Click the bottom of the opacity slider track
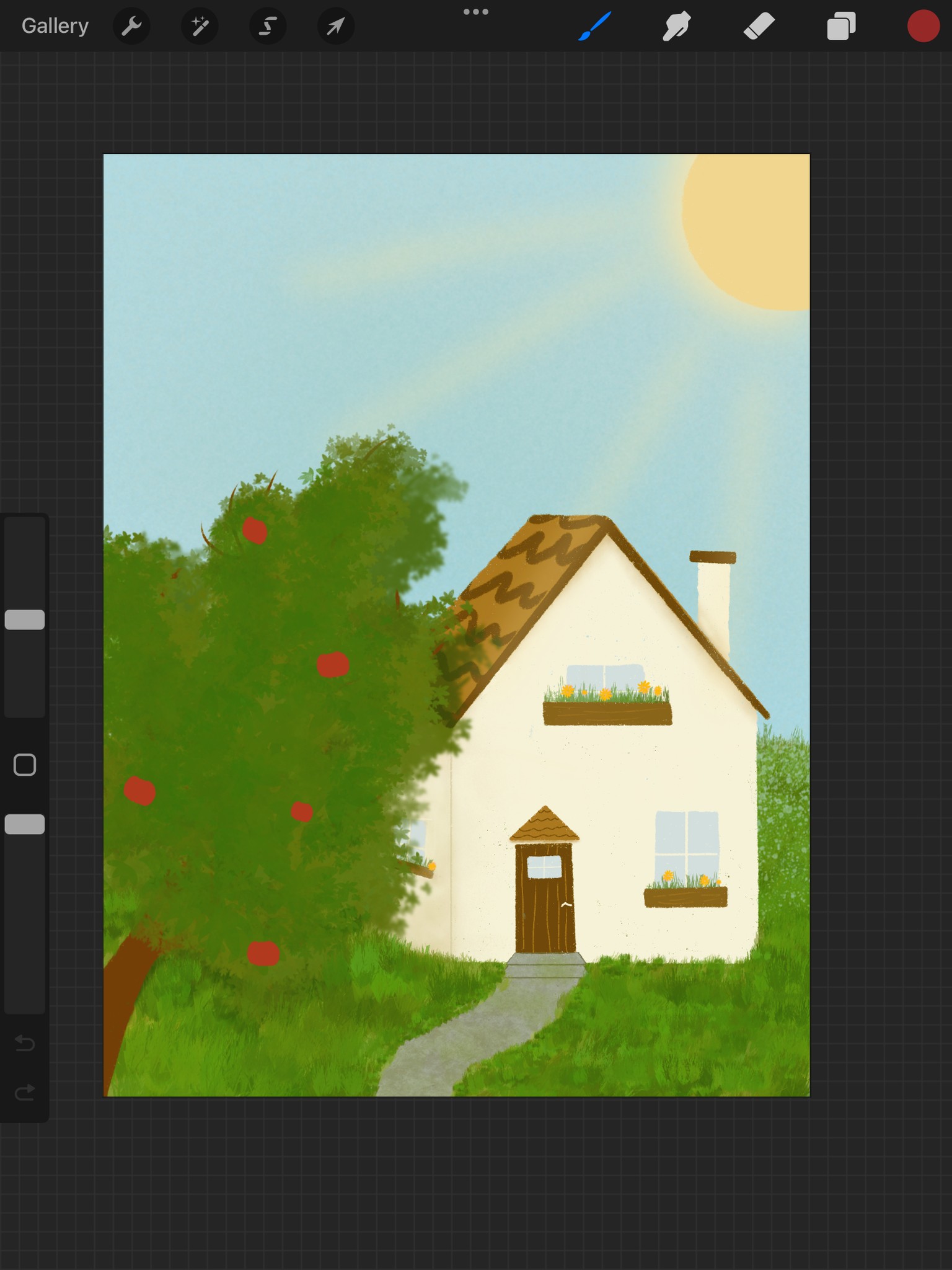This screenshot has height=1270, width=952. point(25,1006)
